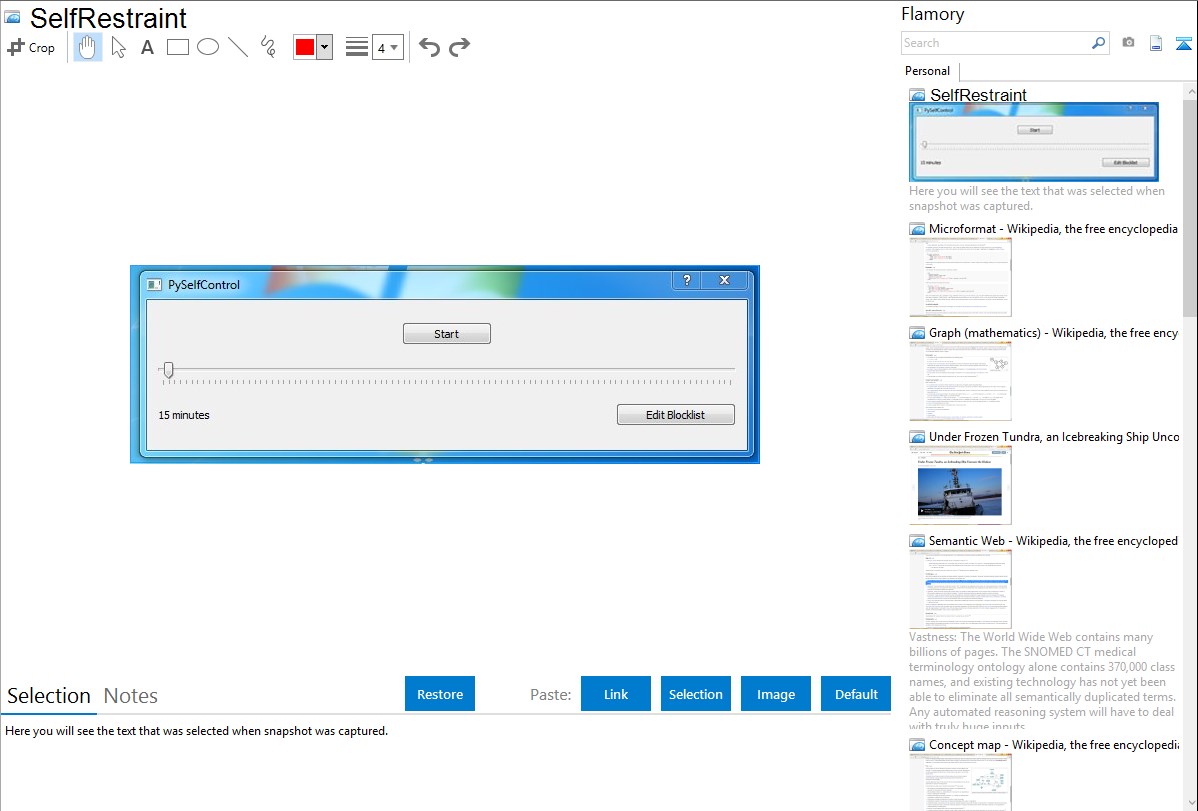The height and width of the screenshot is (811, 1198).
Task: Open the Personal tab
Action: [x=927, y=71]
